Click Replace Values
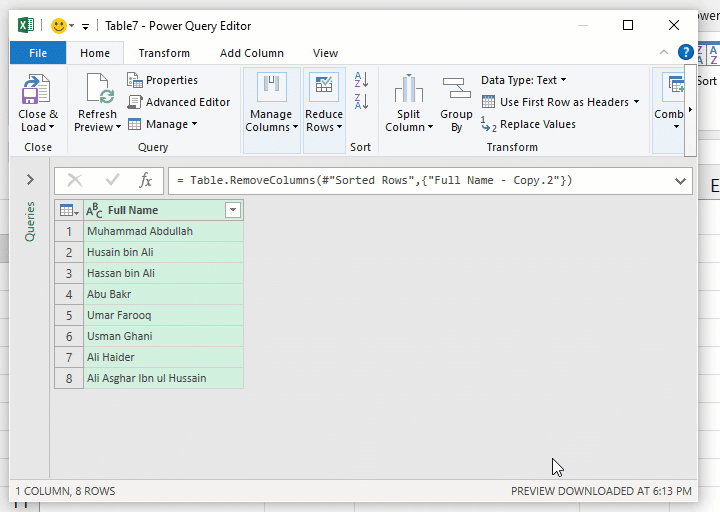This screenshot has width=720, height=512. coord(529,124)
